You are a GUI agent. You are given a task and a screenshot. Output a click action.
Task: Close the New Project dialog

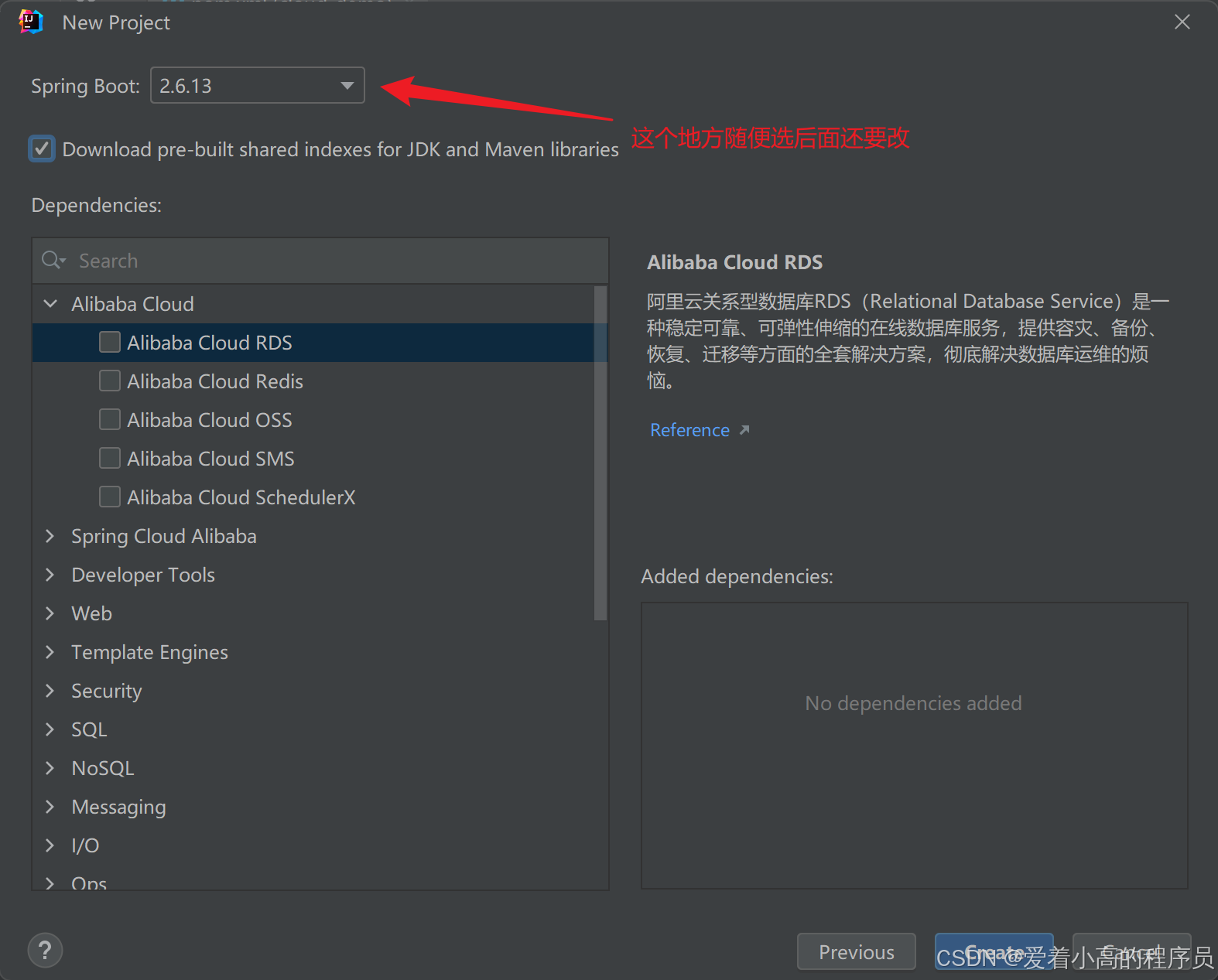1182,22
